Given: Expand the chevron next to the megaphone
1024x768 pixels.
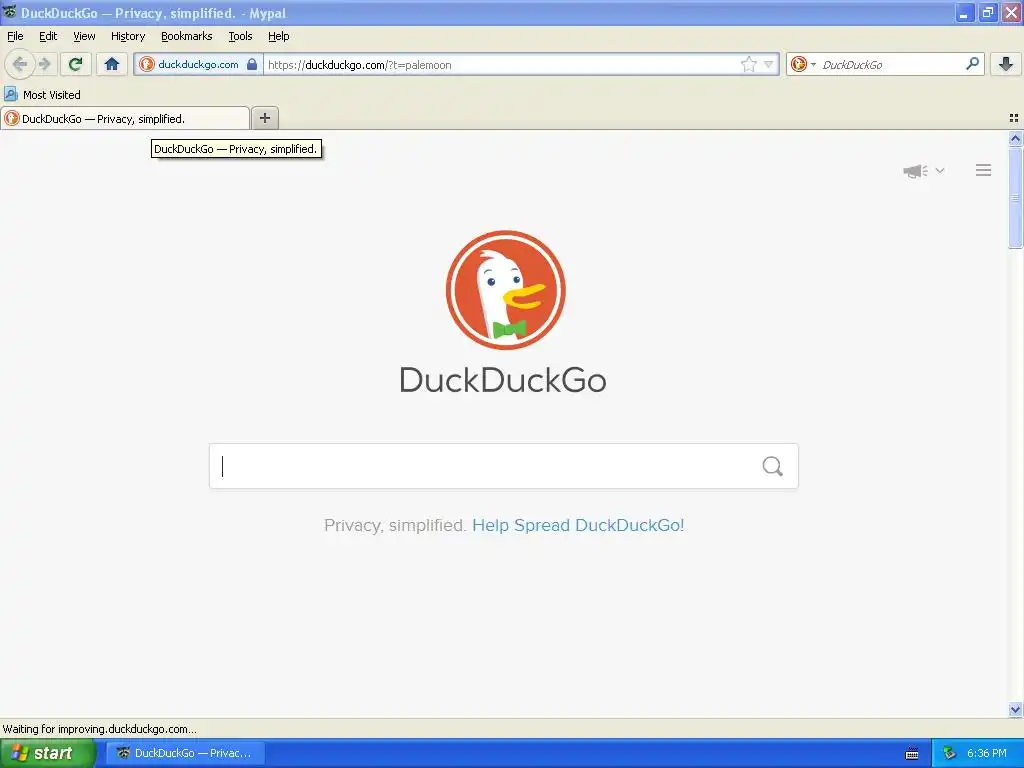Looking at the screenshot, I should tap(940, 170).
